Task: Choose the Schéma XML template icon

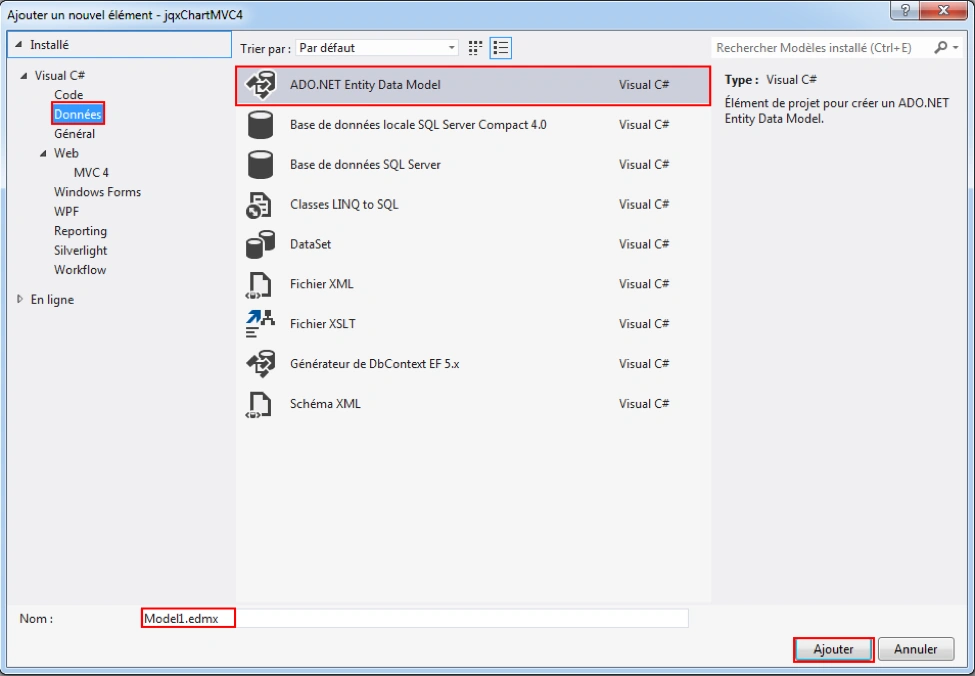Action: coord(259,404)
